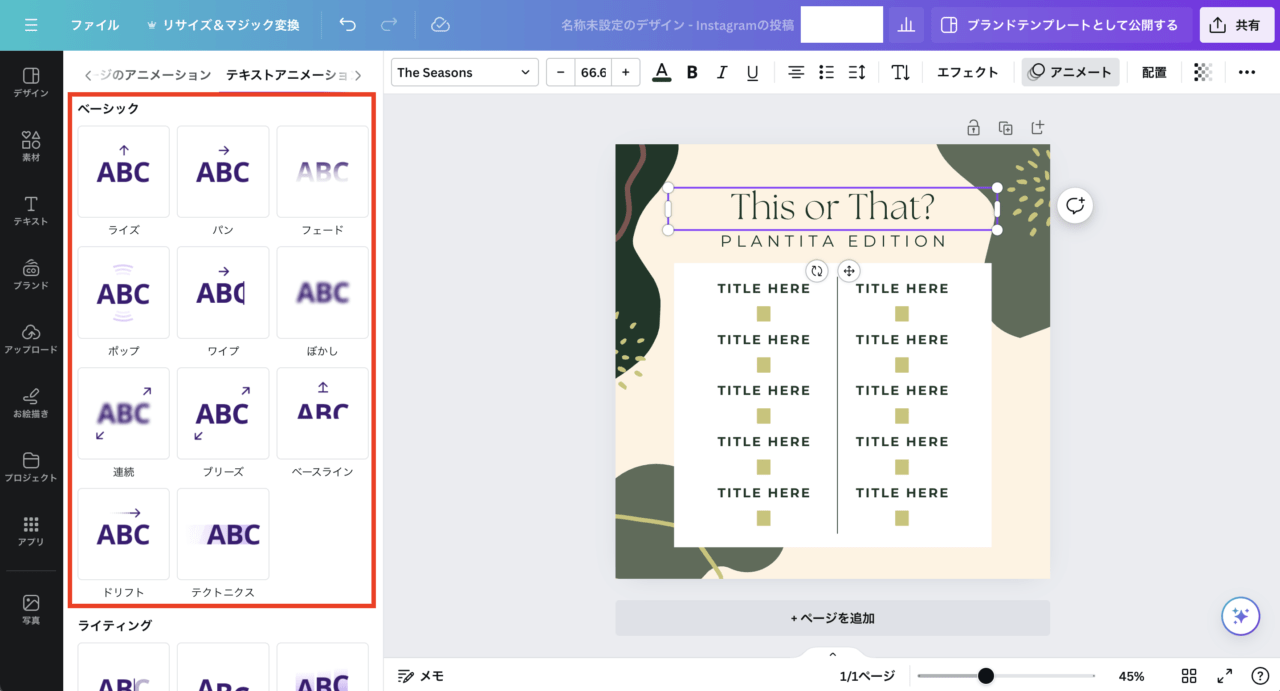Expand the more options ellipsis menu
The height and width of the screenshot is (691, 1280).
1246,72
